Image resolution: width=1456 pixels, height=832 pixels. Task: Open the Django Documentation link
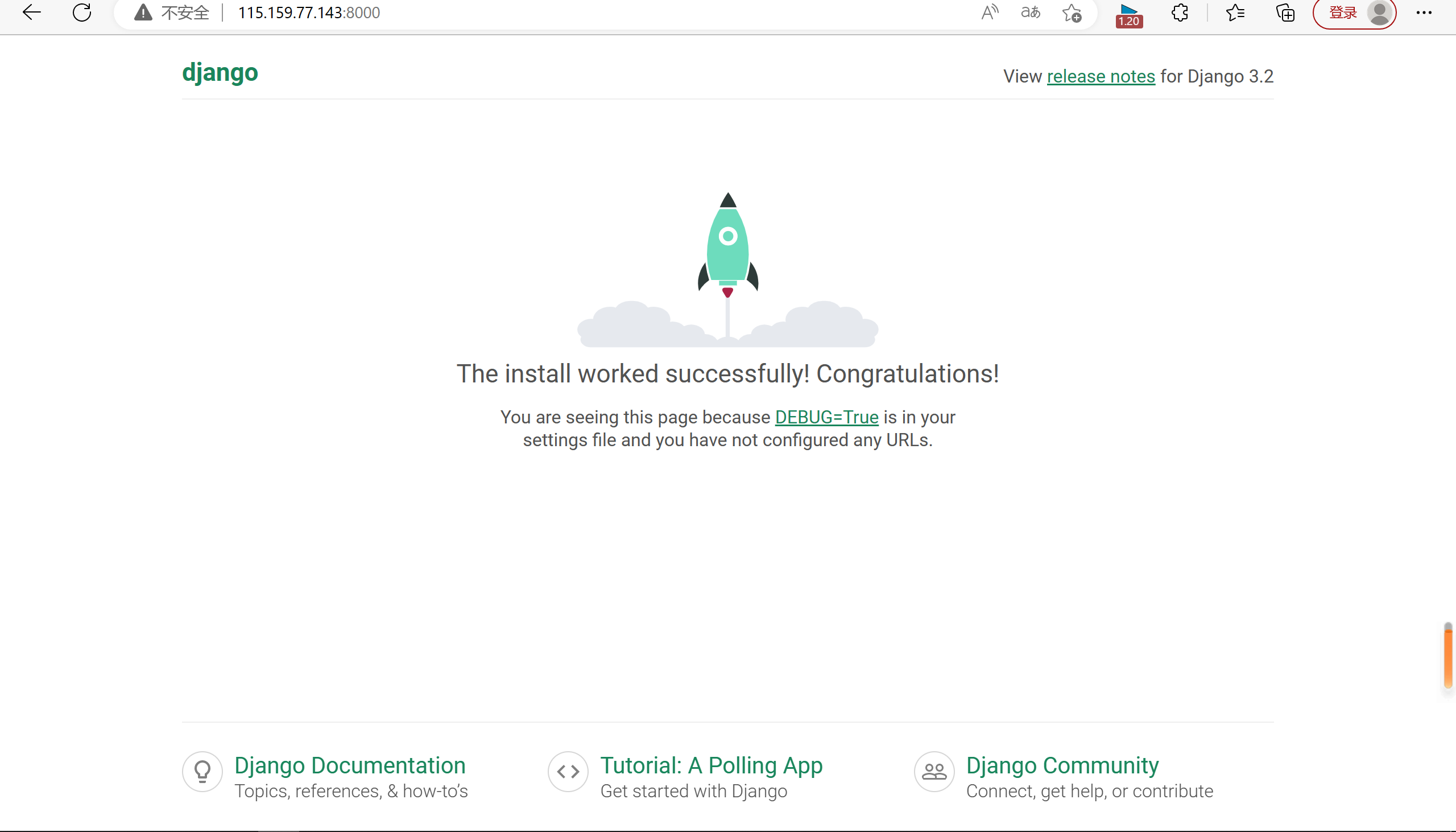(349, 765)
